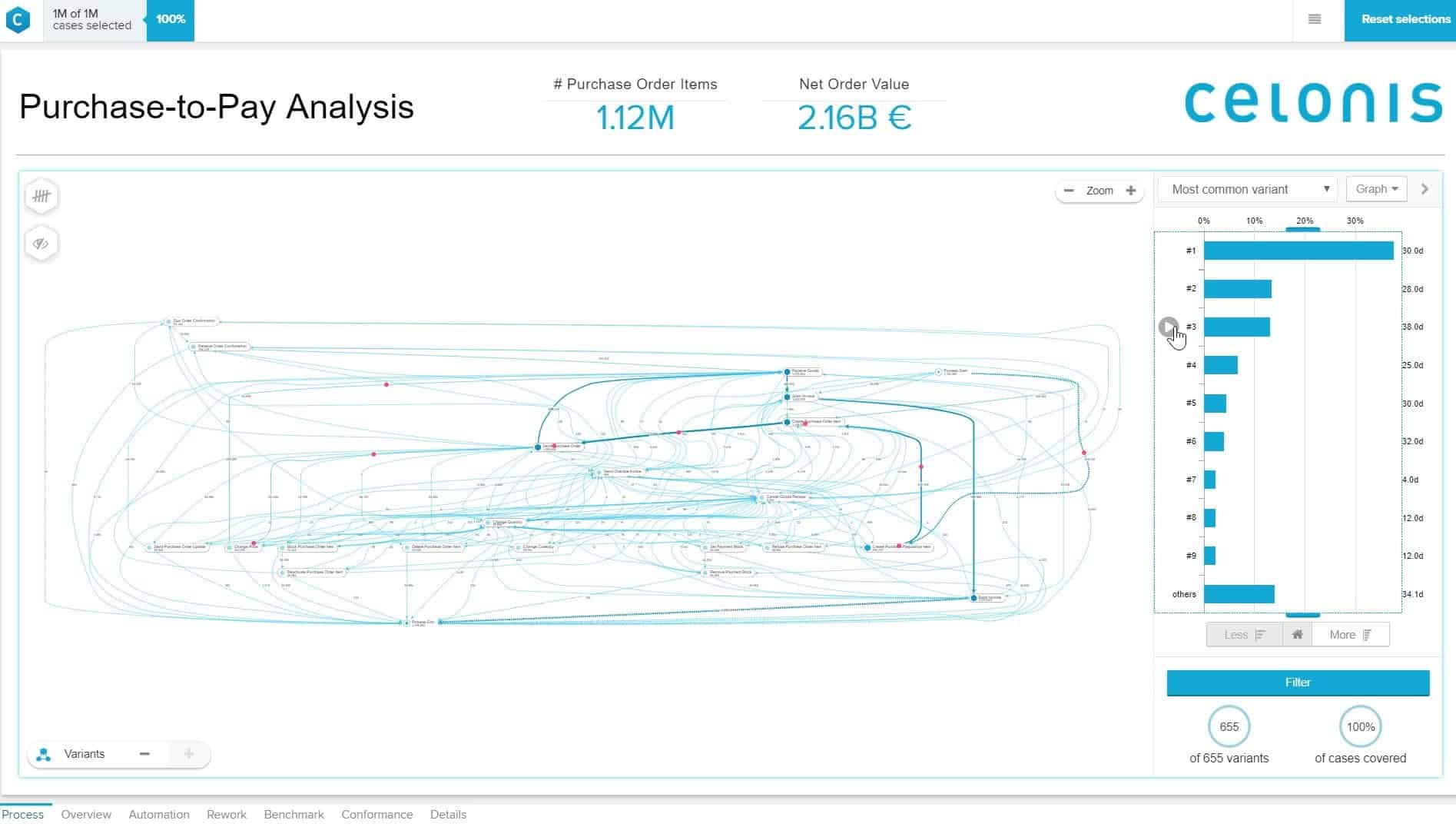Viewport: 1456px width, 827px height.
Task: Click the 100% cases selected badge
Action: [171, 20]
